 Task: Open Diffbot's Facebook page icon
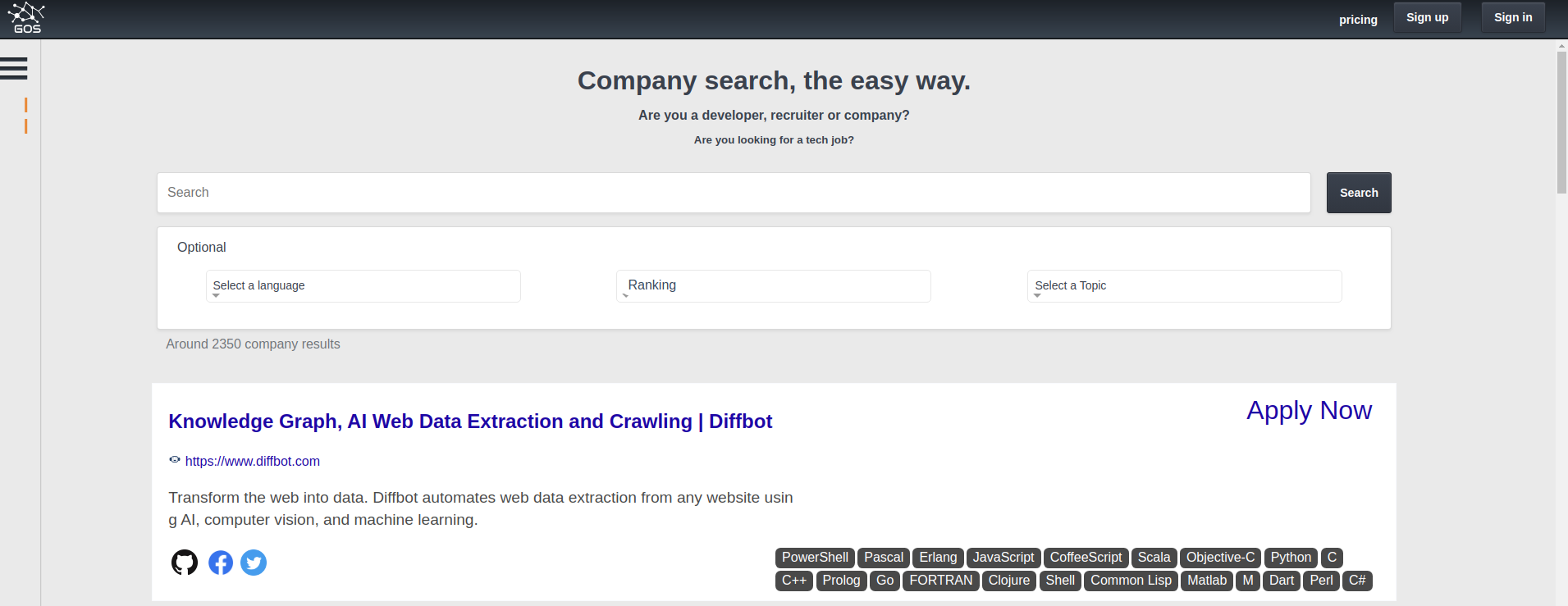click(x=221, y=563)
